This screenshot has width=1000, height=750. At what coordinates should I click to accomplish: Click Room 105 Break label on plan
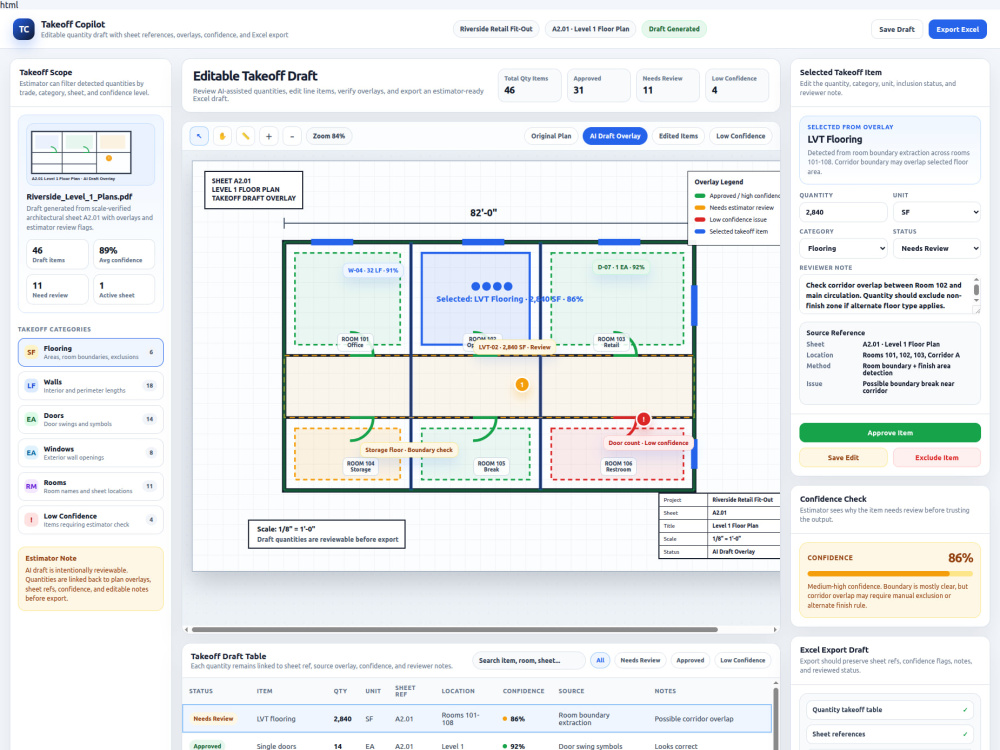pos(491,466)
